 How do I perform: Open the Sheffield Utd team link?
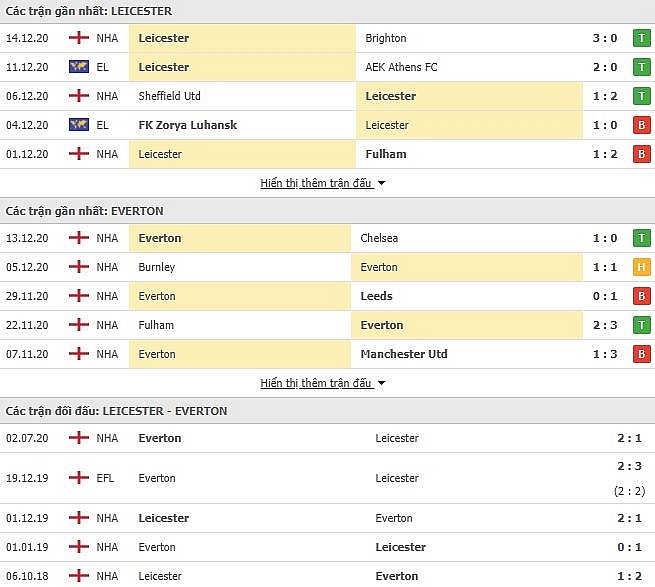click(x=170, y=96)
